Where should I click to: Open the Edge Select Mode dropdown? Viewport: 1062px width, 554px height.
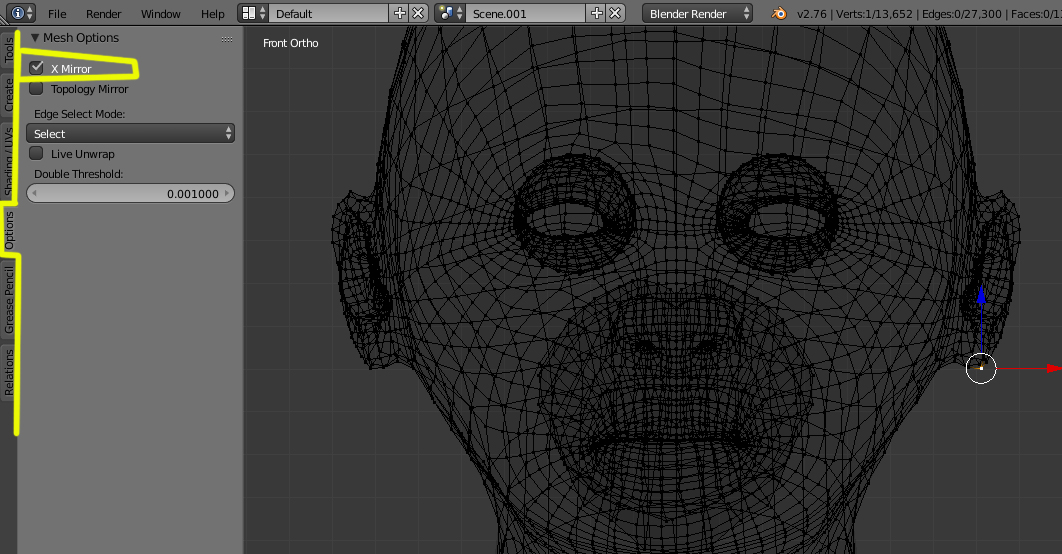(x=130, y=133)
